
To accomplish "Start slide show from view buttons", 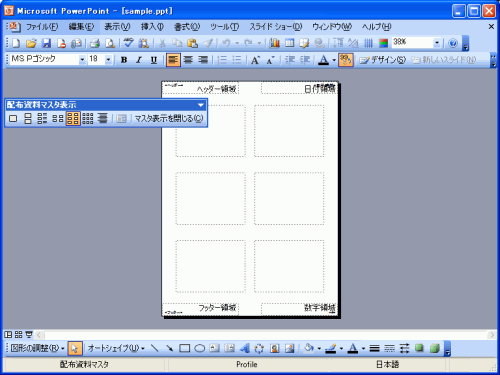I will [x=29, y=334].
